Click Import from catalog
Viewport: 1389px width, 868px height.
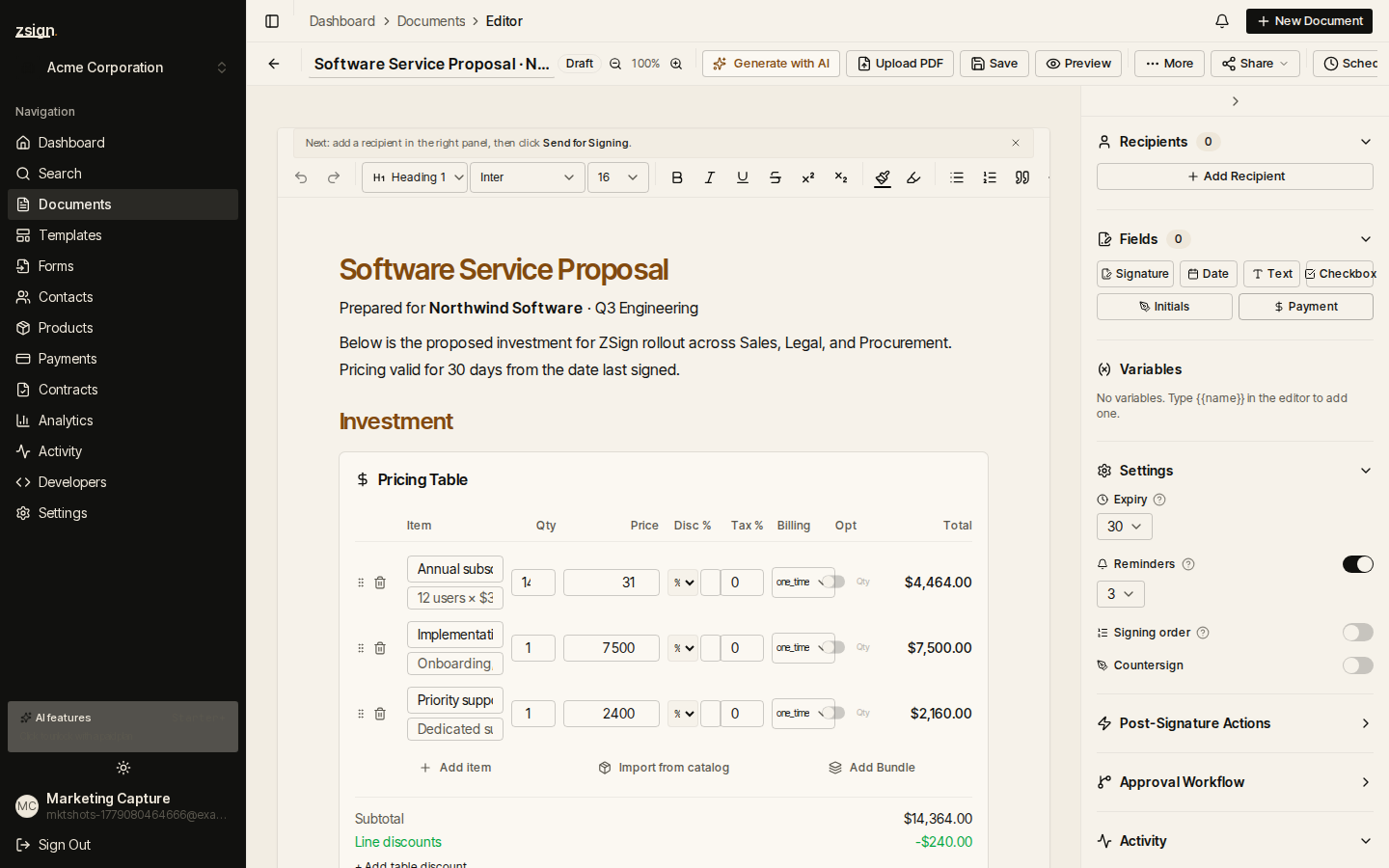[x=664, y=768]
